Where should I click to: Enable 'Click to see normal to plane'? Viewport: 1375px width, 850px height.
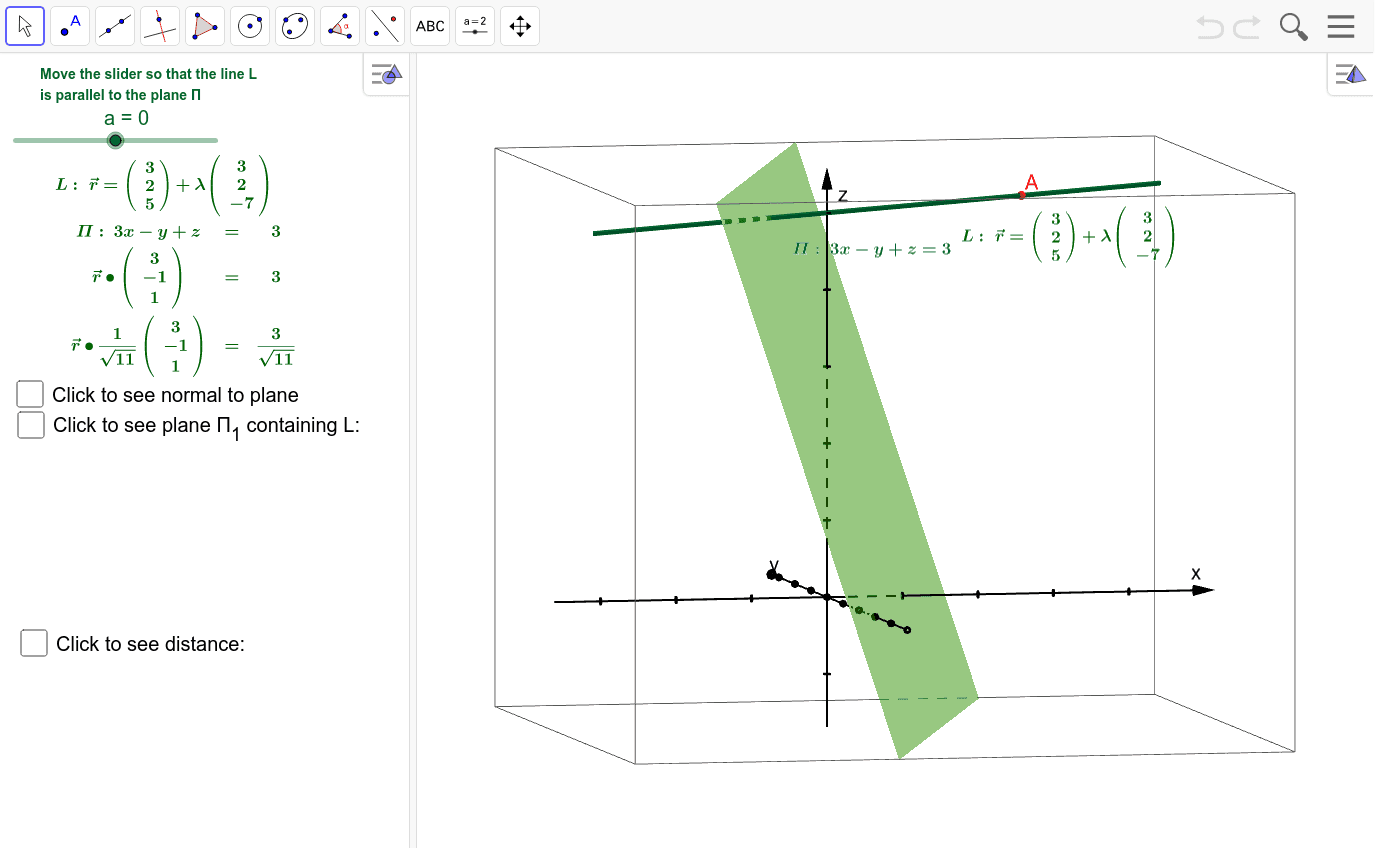coord(30,394)
